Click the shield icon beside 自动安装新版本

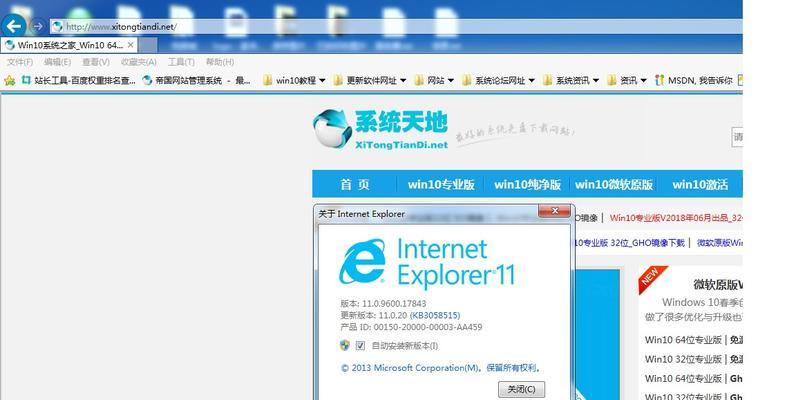point(345,346)
